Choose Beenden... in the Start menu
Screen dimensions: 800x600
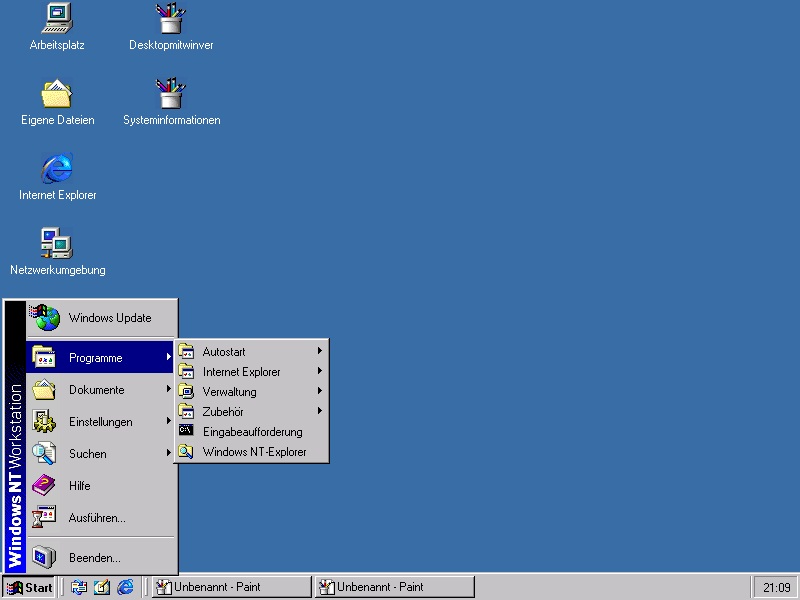100,557
